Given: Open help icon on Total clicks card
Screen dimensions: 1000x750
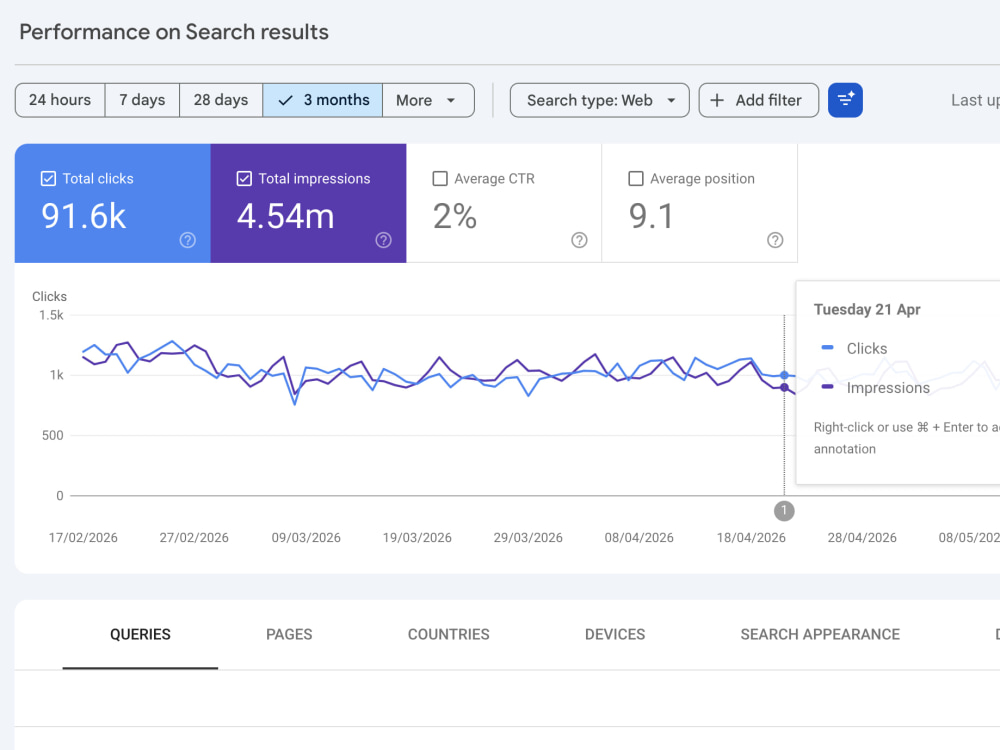Looking at the screenshot, I should 188,240.
